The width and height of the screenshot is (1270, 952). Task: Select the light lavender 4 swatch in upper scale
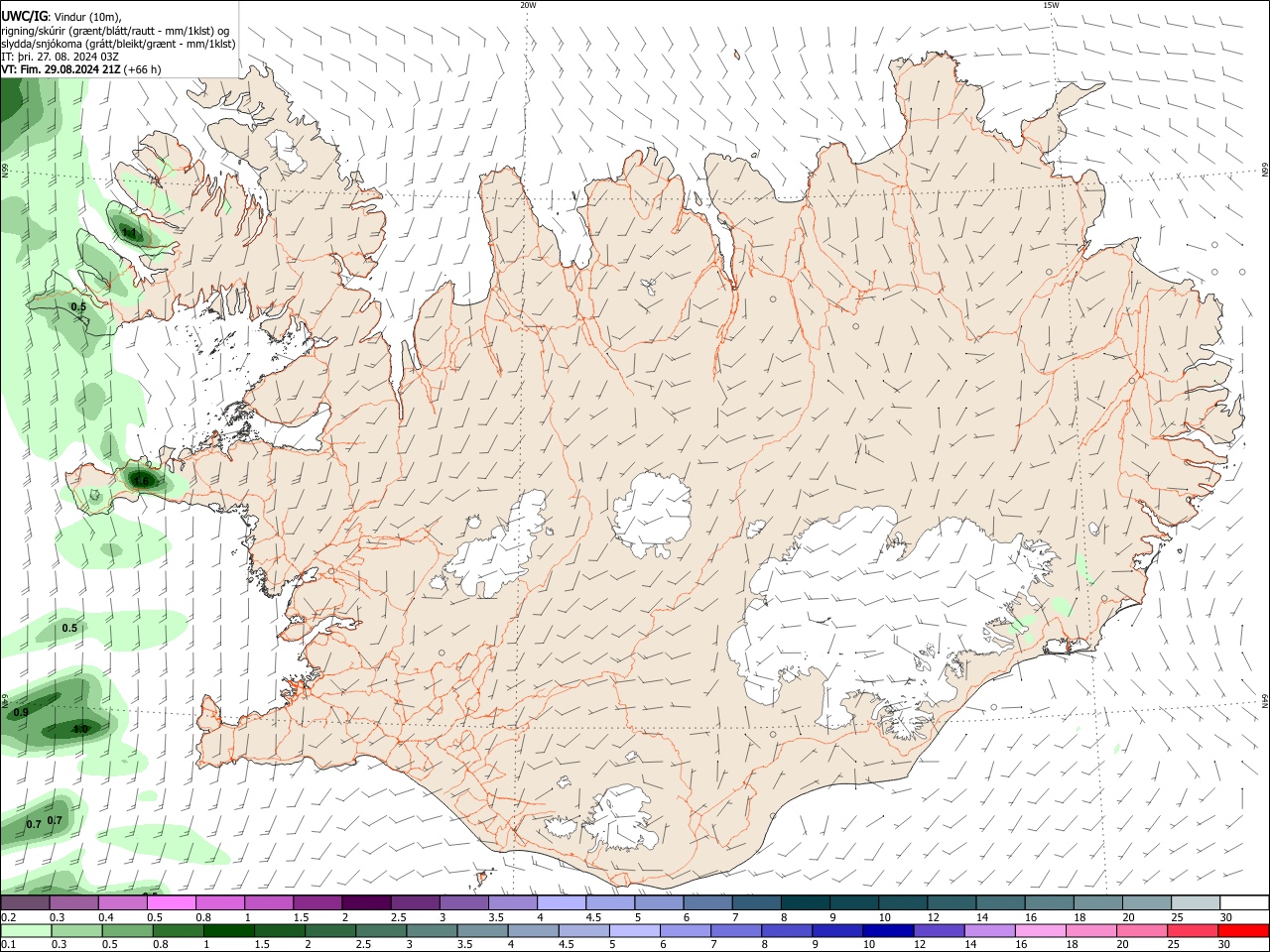[560, 902]
